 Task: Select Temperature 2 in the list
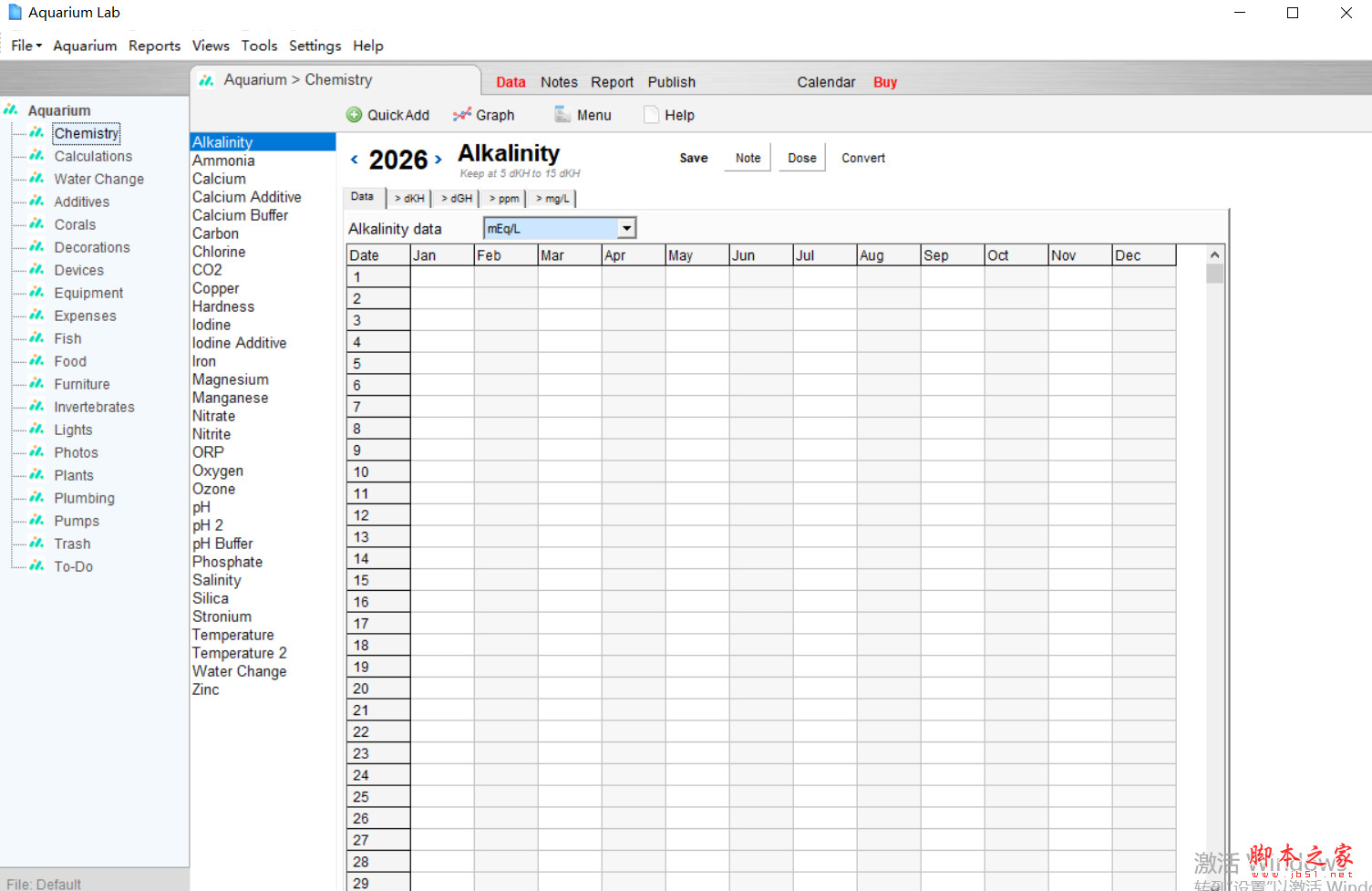[x=239, y=653]
